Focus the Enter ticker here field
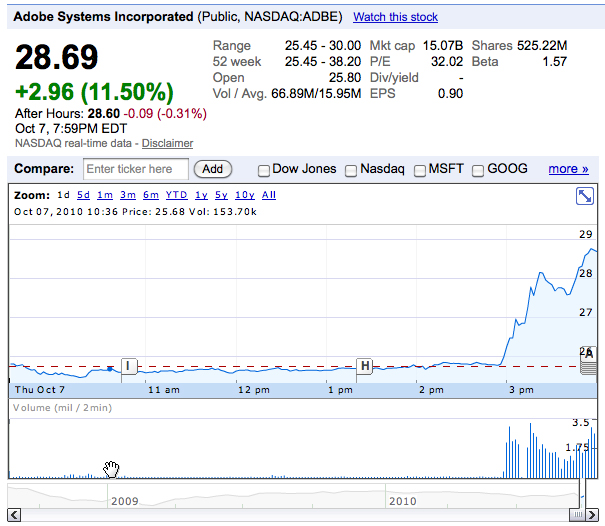The width and height of the screenshot is (605, 526). pos(136,169)
